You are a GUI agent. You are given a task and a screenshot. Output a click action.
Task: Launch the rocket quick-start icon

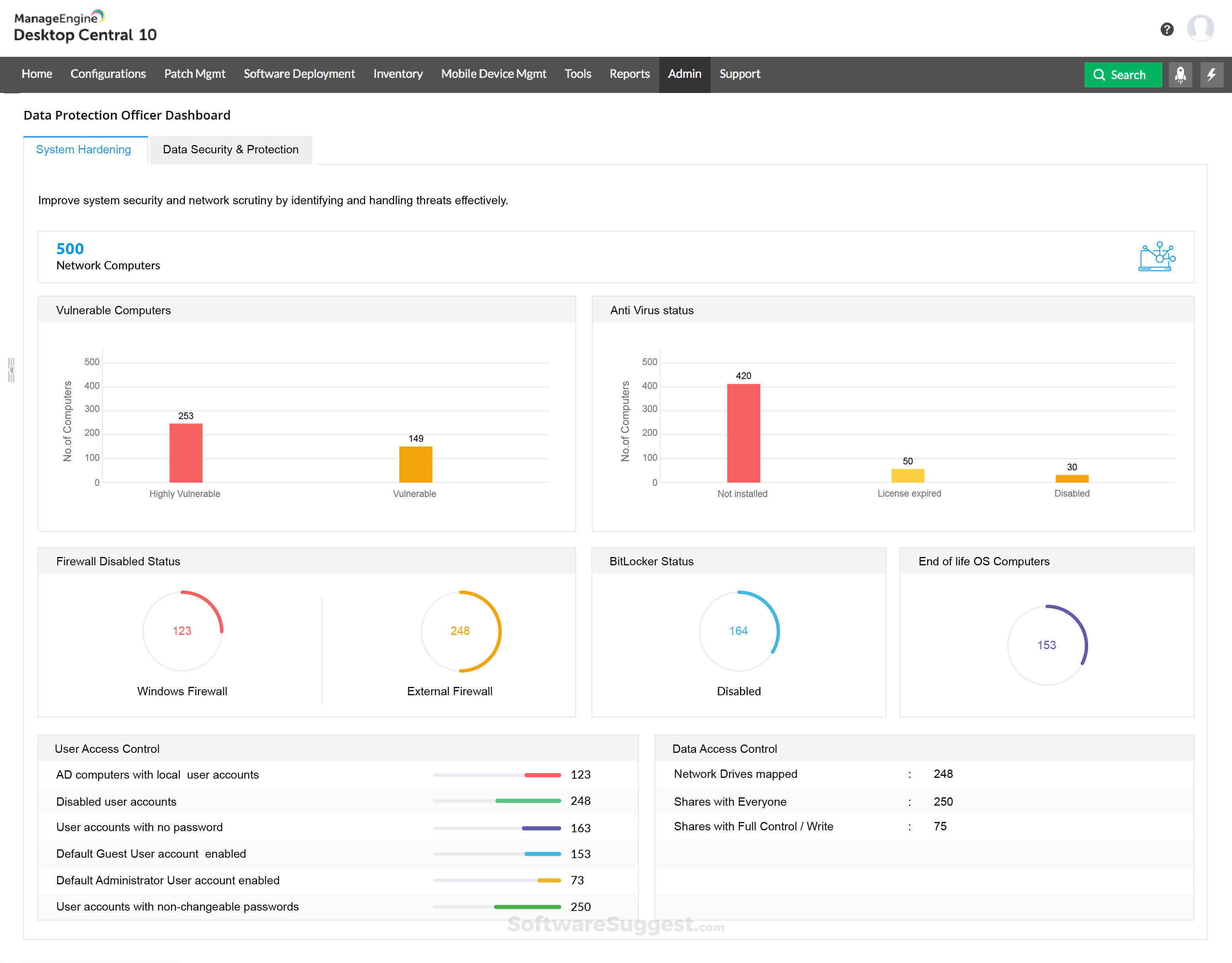pyautogui.click(x=1181, y=74)
